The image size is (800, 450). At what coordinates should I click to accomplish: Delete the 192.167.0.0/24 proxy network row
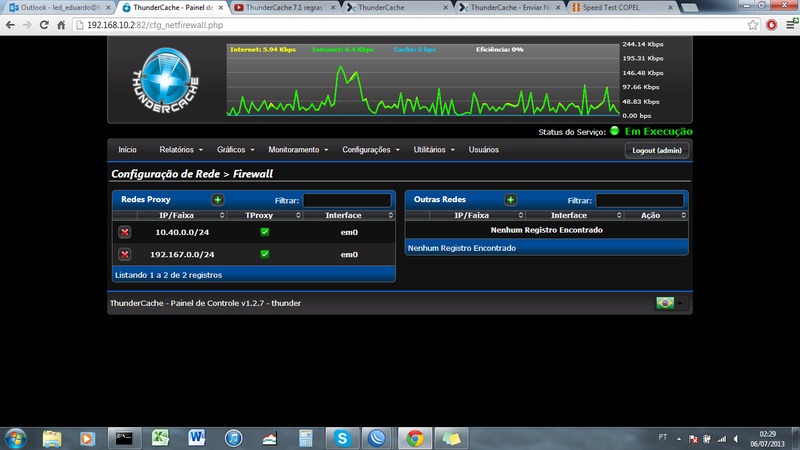click(124, 254)
